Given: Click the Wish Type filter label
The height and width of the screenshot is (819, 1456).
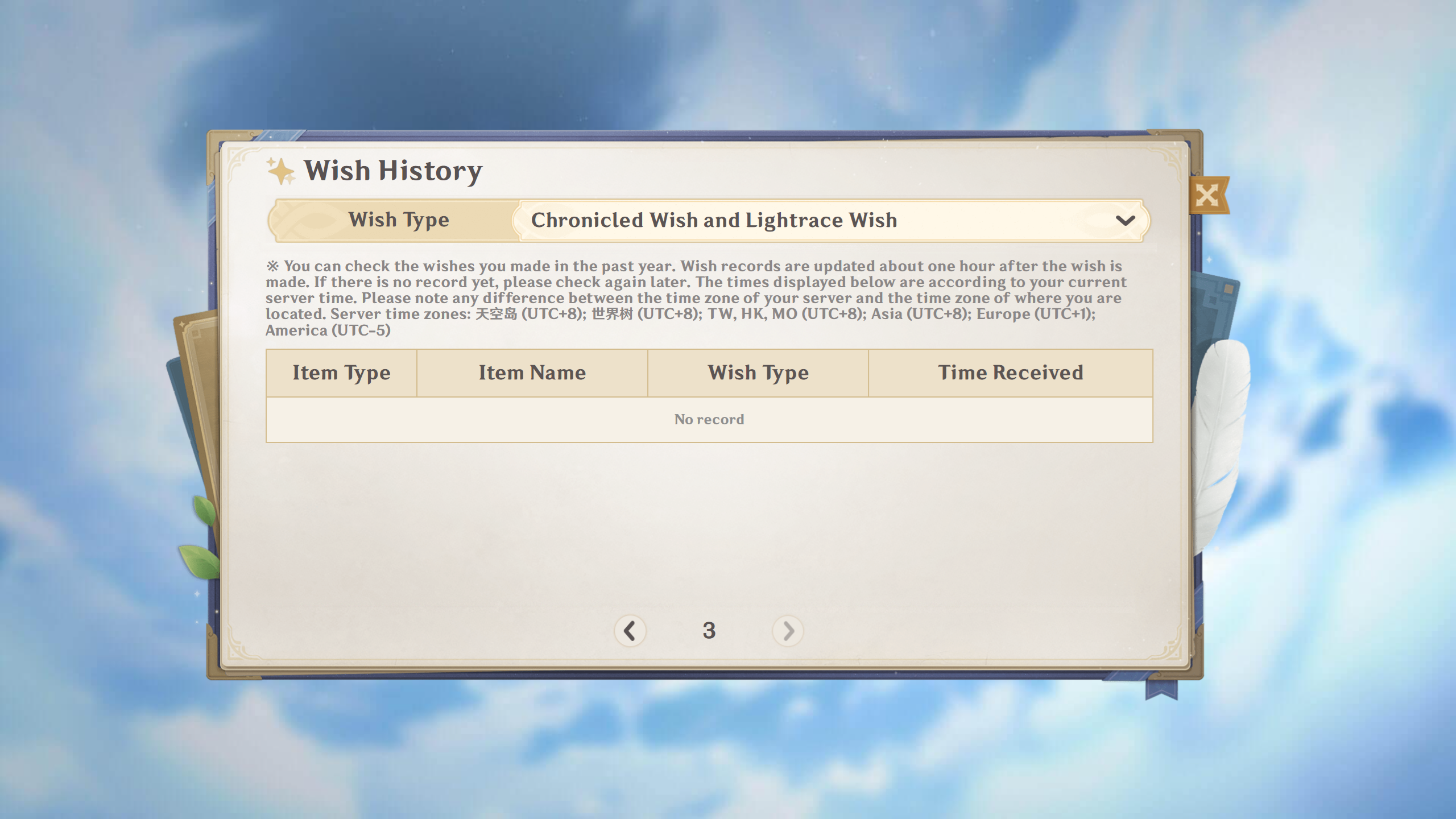Looking at the screenshot, I should 399,220.
